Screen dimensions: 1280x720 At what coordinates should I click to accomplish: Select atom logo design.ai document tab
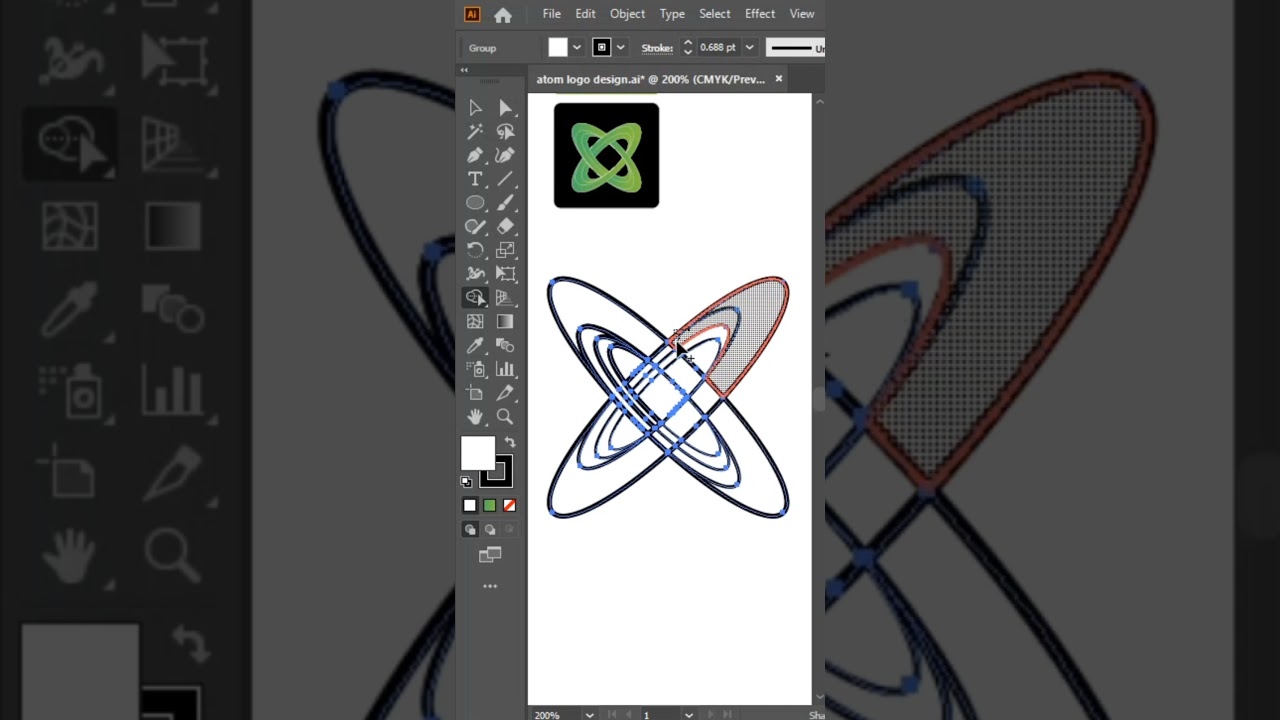[x=650, y=79]
